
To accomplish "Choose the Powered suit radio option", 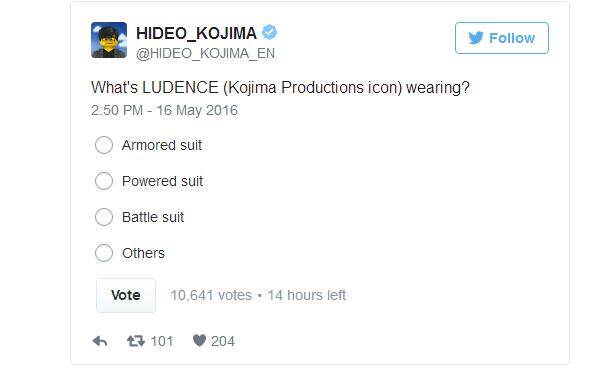I will point(104,181).
